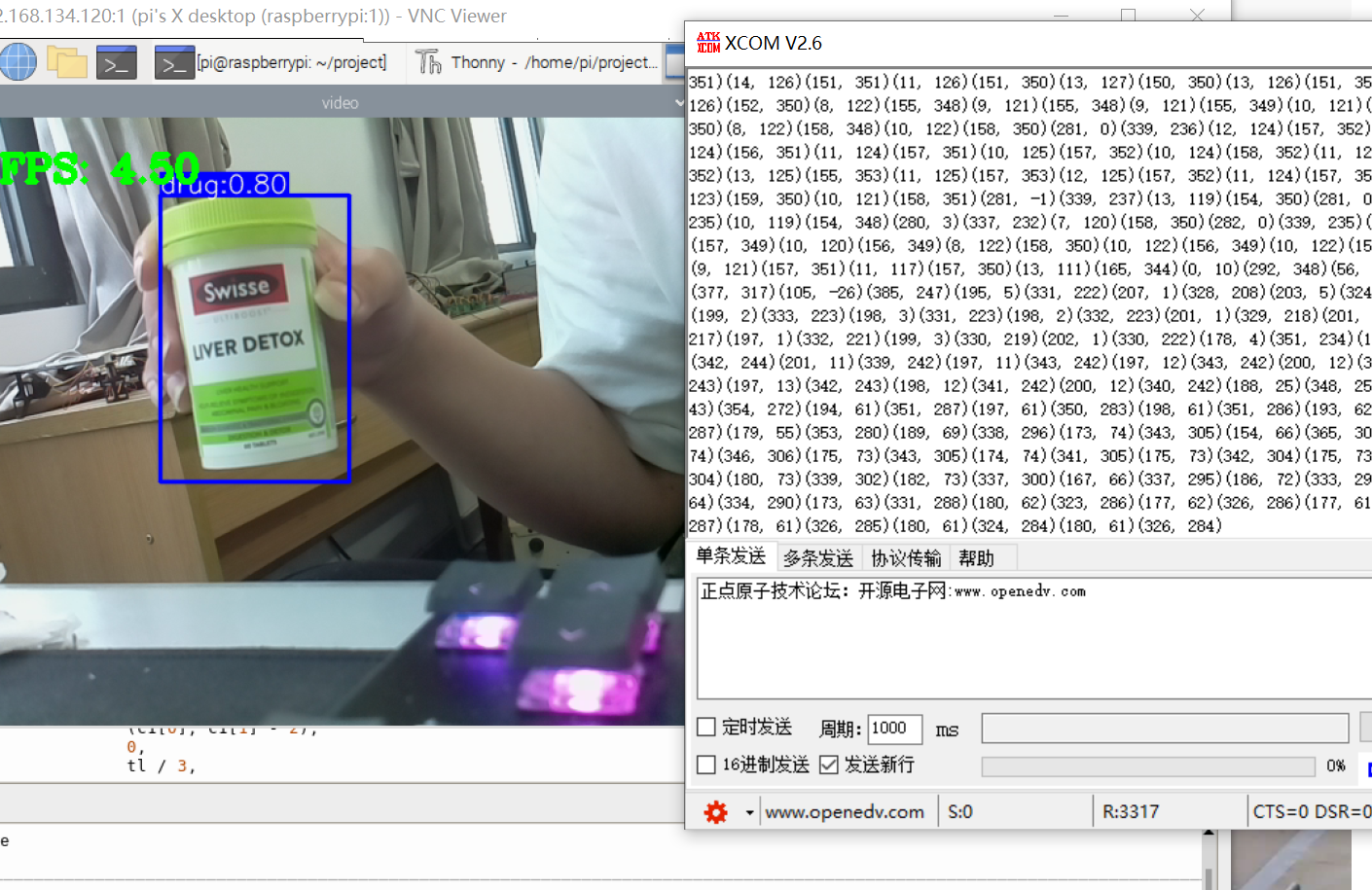Image resolution: width=1372 pixels, height=890 pixels.
Task: Click the send text area in XCOM
Action: (x=1033, y=637)
